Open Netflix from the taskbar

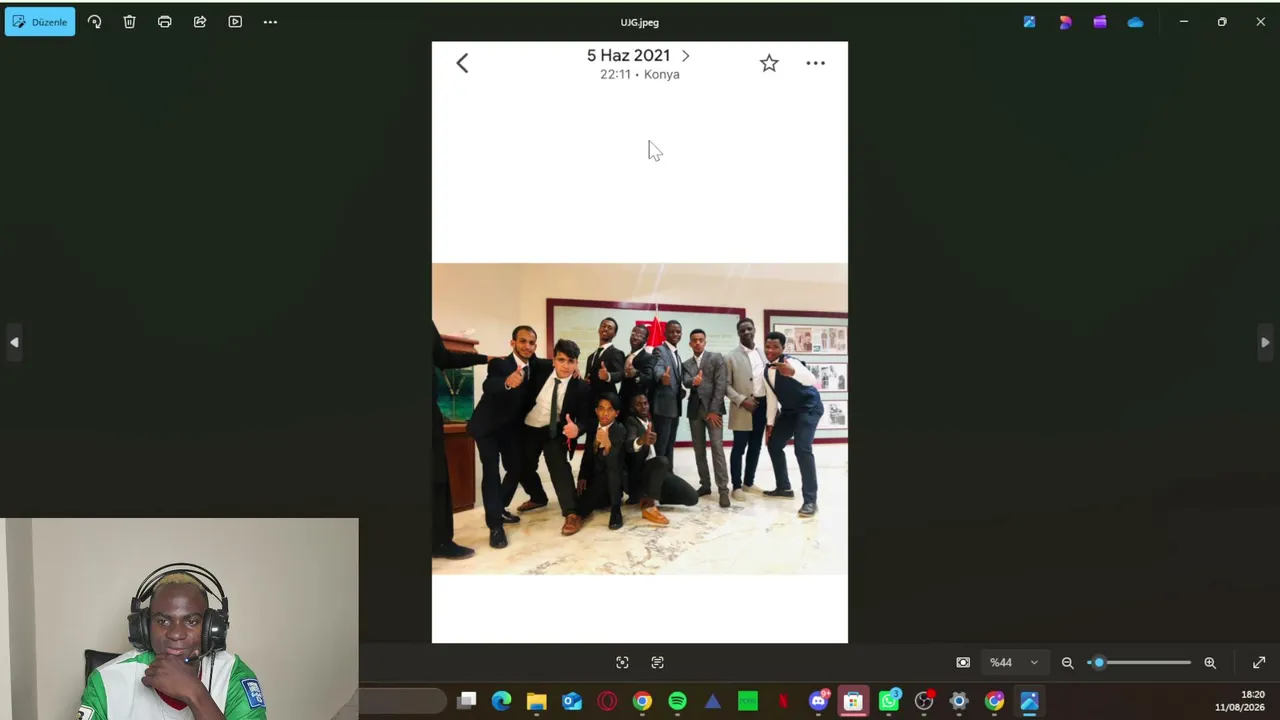(783, 701)
